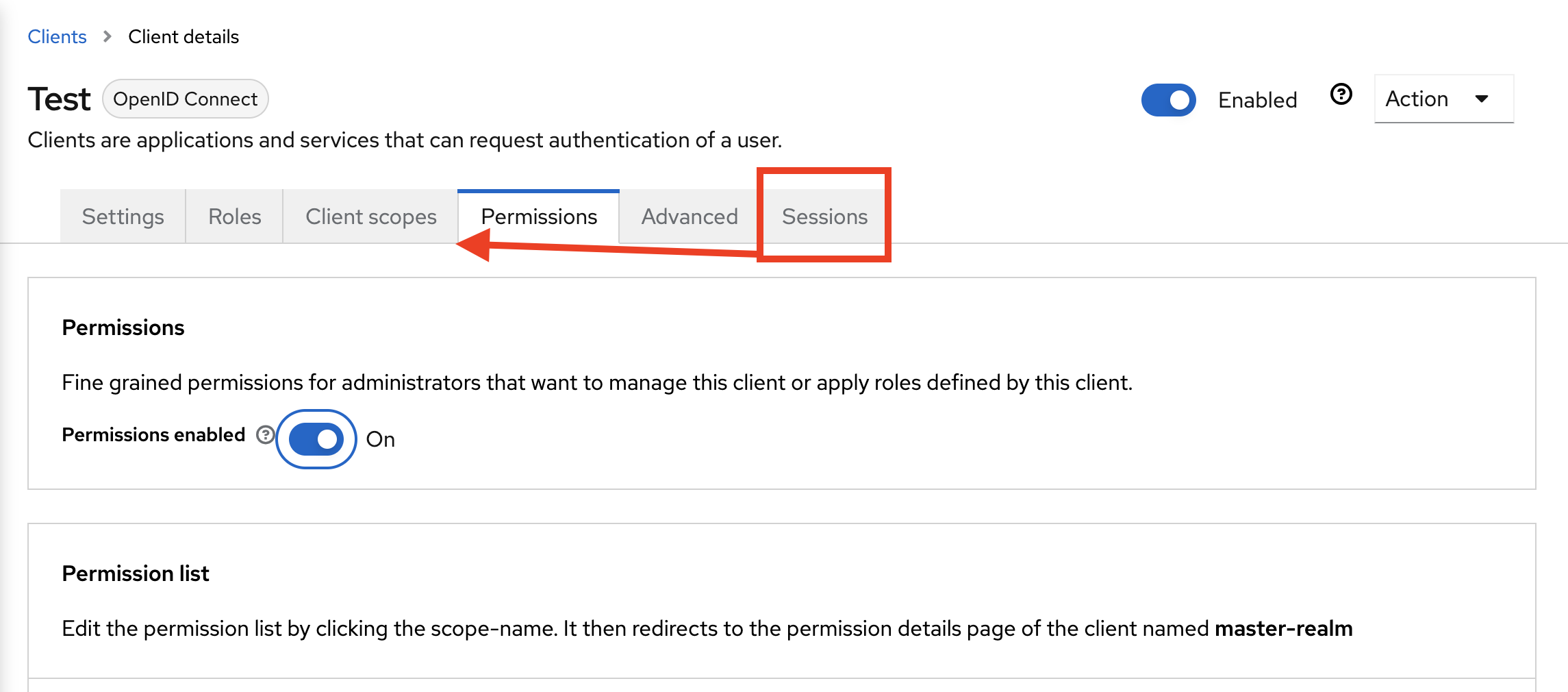Click the Permission list section heading
1568x692 pixels.
pyautogui.click(x=135, y=573)
